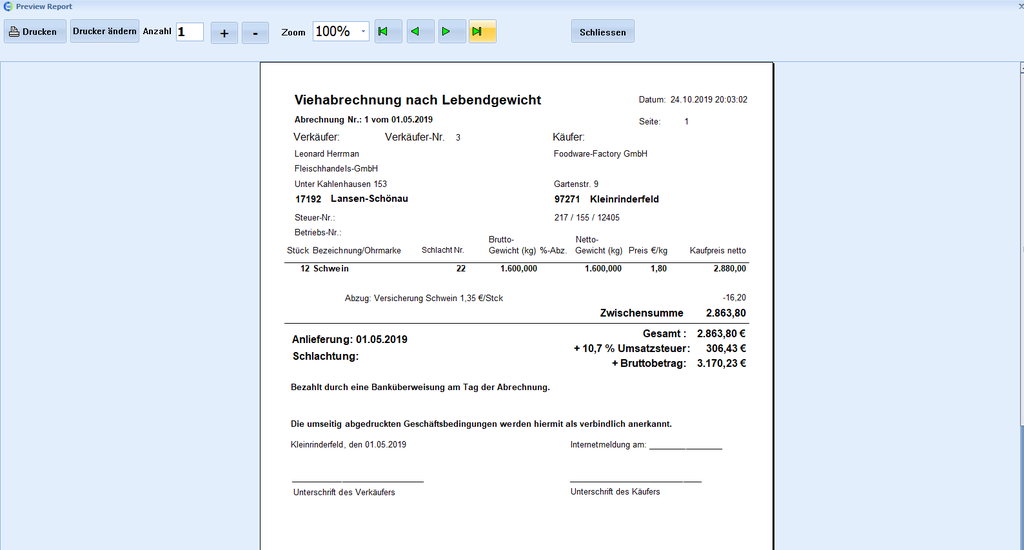Decrease copies with the minus button

coord(255,33)
